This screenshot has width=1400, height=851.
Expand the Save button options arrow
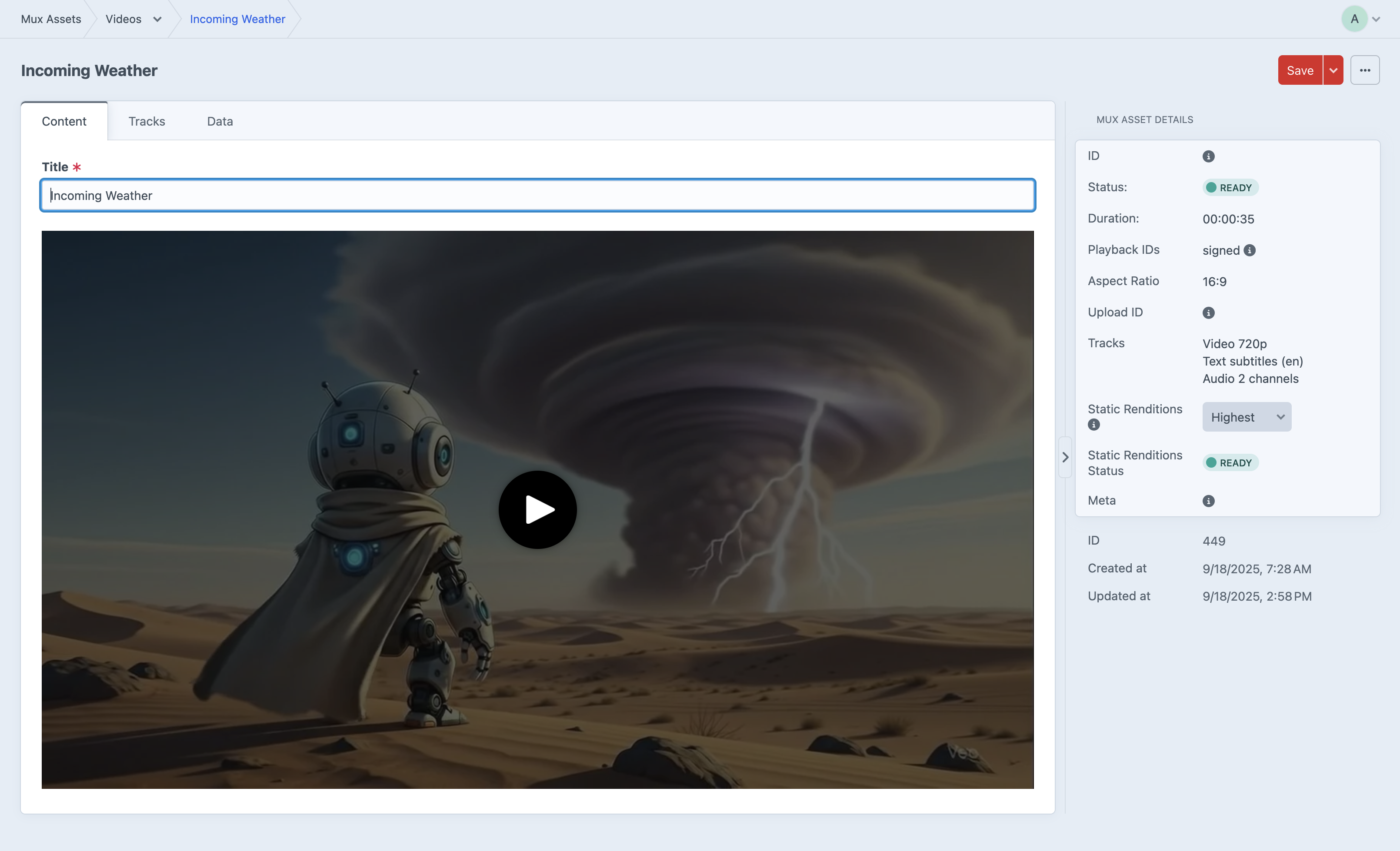pos(1333,70)
